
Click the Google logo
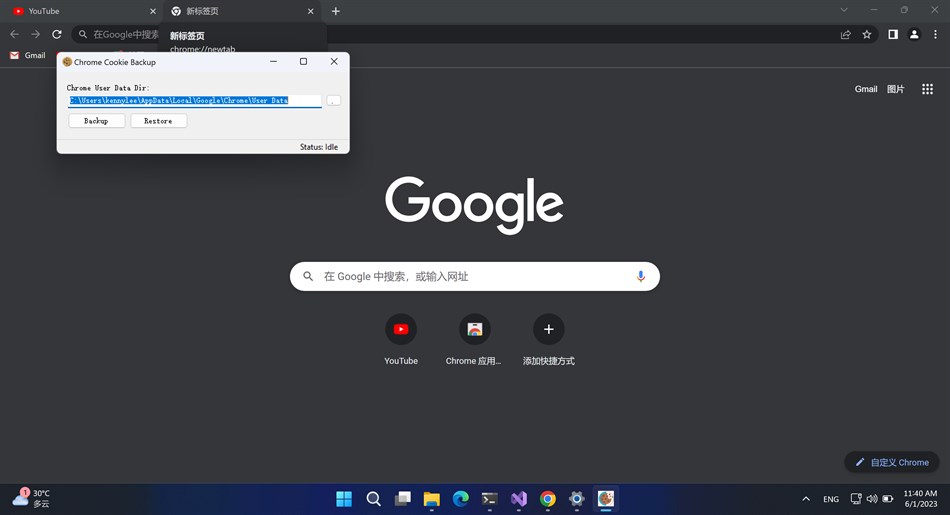tap(474, 205)
